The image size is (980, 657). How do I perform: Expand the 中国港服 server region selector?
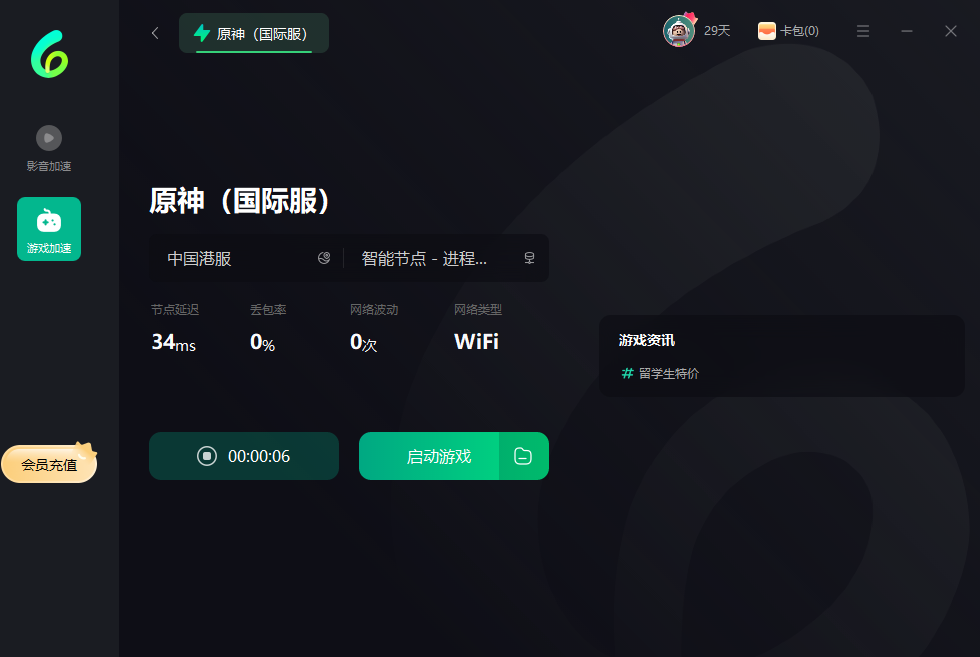[240, 258]
